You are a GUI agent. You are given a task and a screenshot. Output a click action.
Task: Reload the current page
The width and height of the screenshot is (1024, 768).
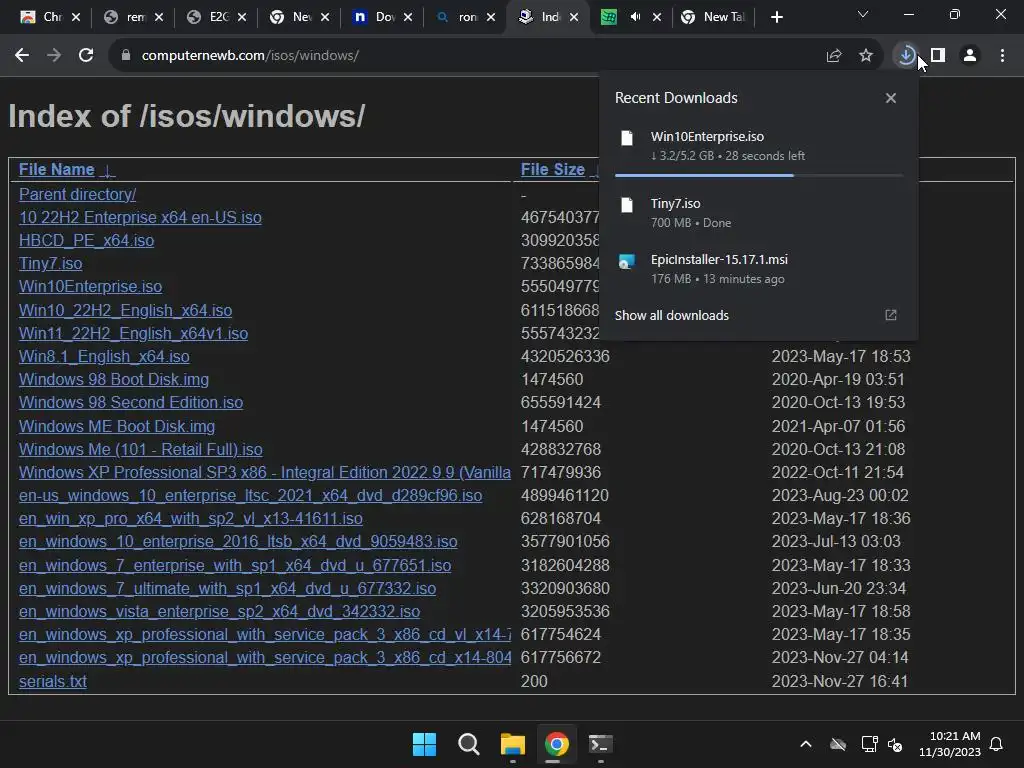tap(86, 56)
